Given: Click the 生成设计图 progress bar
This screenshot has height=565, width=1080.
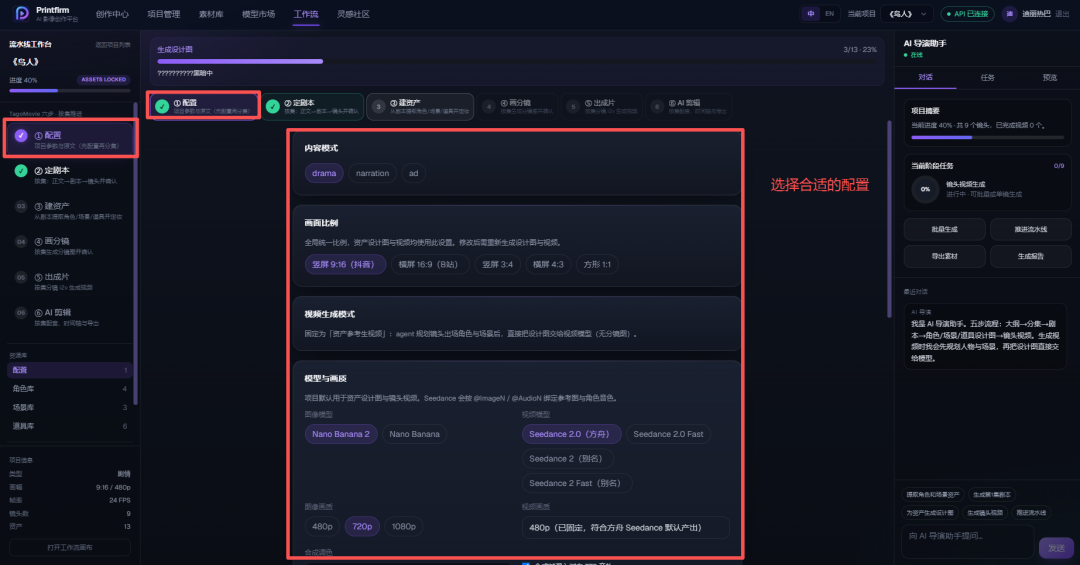Looking at the screenshot, I should click(517, 61).
